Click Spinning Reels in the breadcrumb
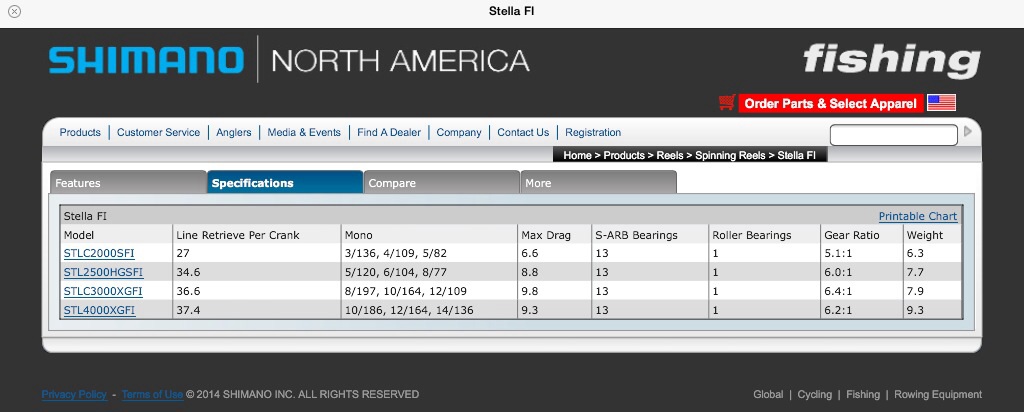1024x412 pixels. pyautogui.click(x=730, y=155)
